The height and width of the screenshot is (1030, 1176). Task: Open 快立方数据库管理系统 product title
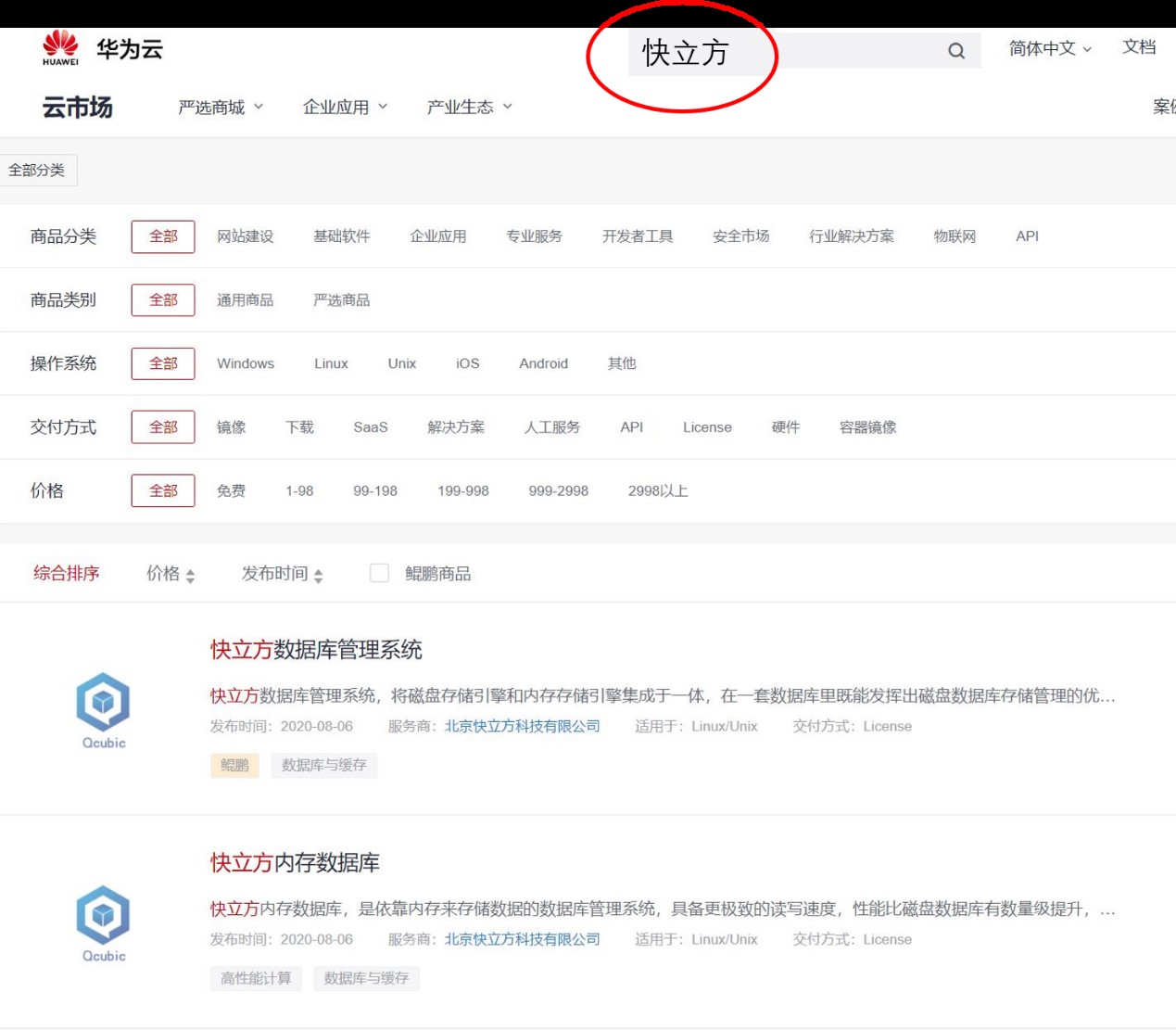pyautogui.click(x=316, y=650)
